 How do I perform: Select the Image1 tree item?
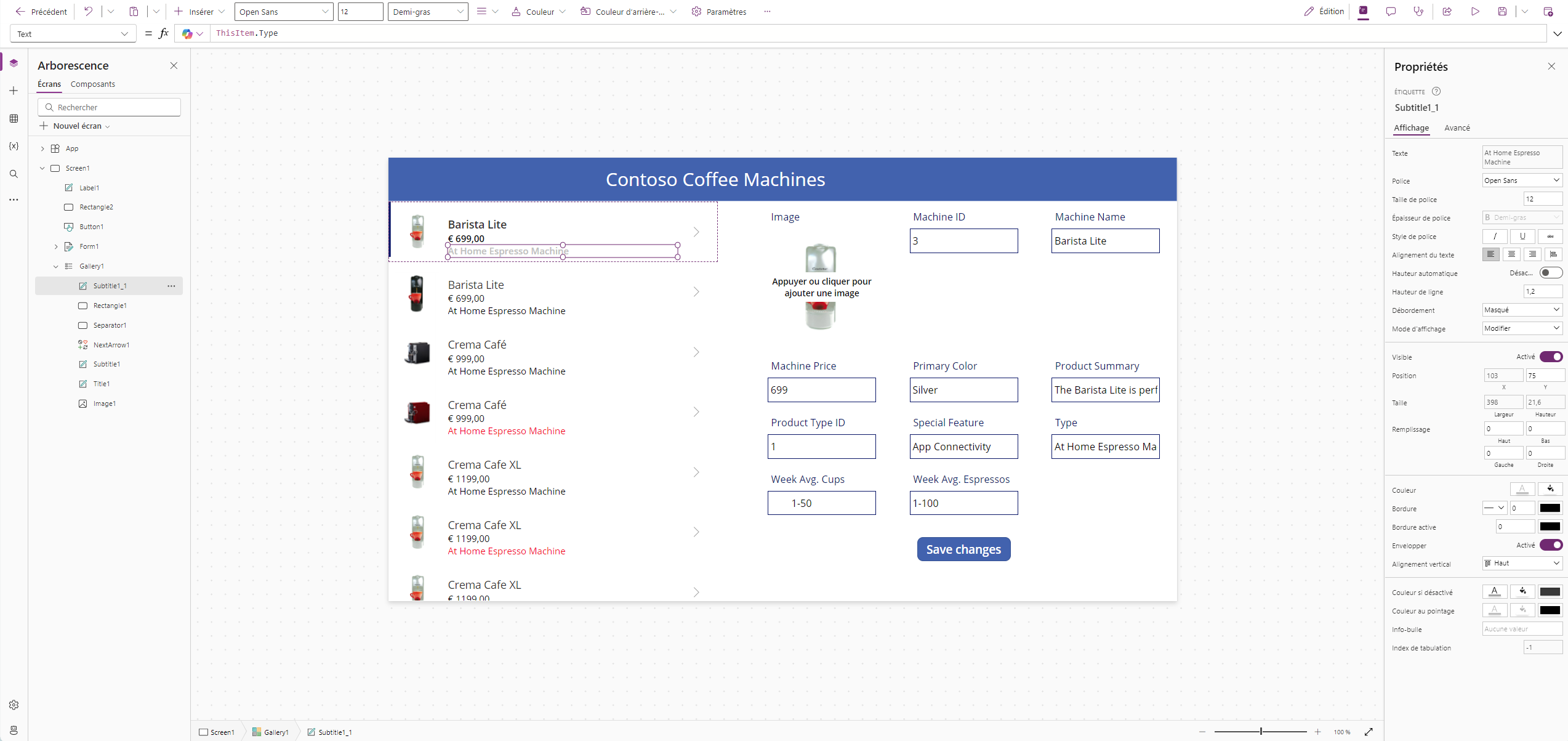105,403
